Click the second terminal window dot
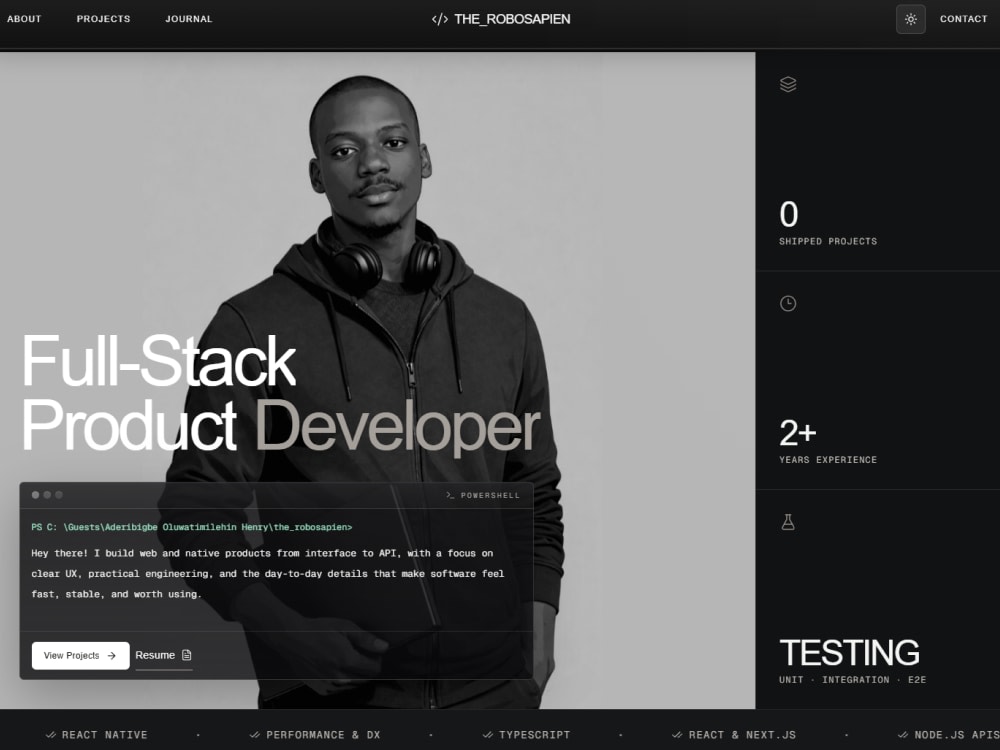Viewport: 1000px width, 750px height. click(x=47, y=495)
